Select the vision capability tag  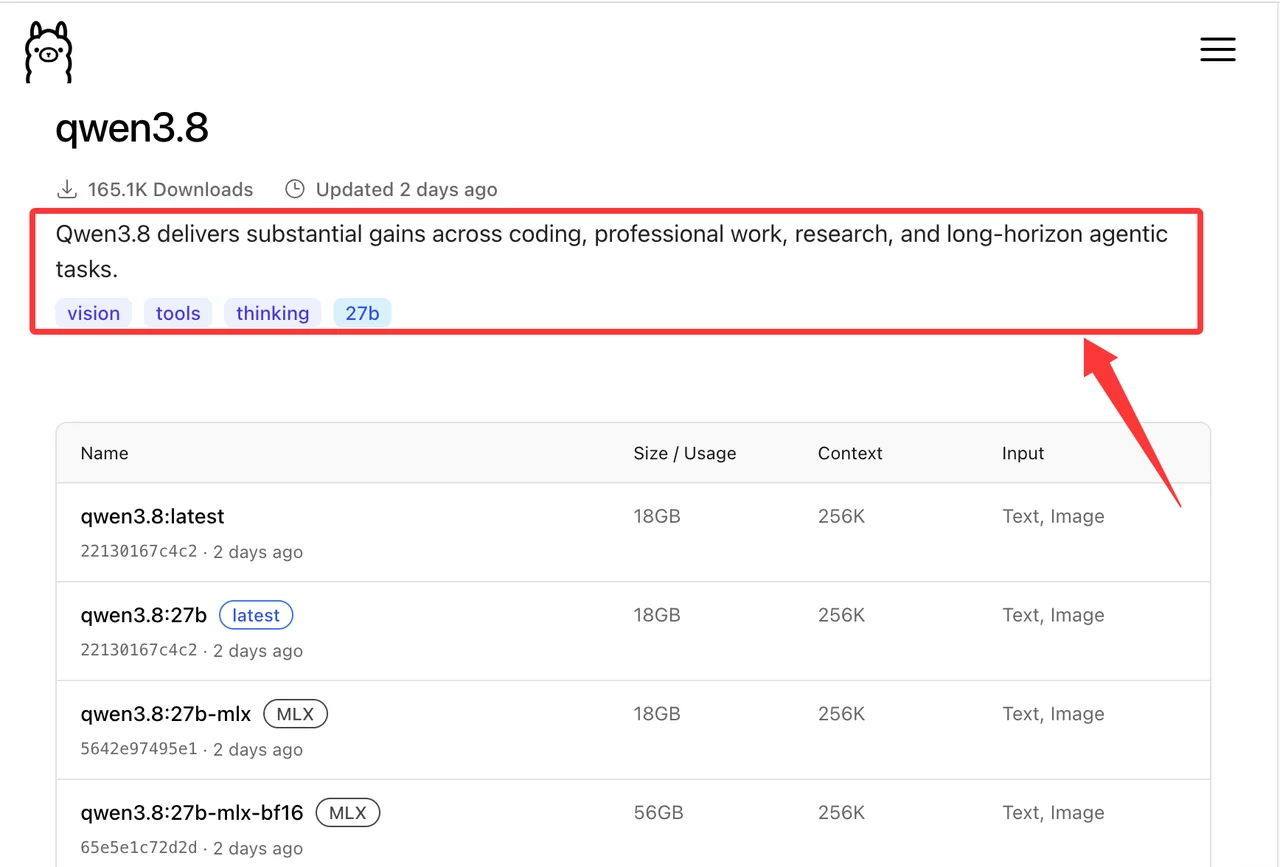click(94, 313)
